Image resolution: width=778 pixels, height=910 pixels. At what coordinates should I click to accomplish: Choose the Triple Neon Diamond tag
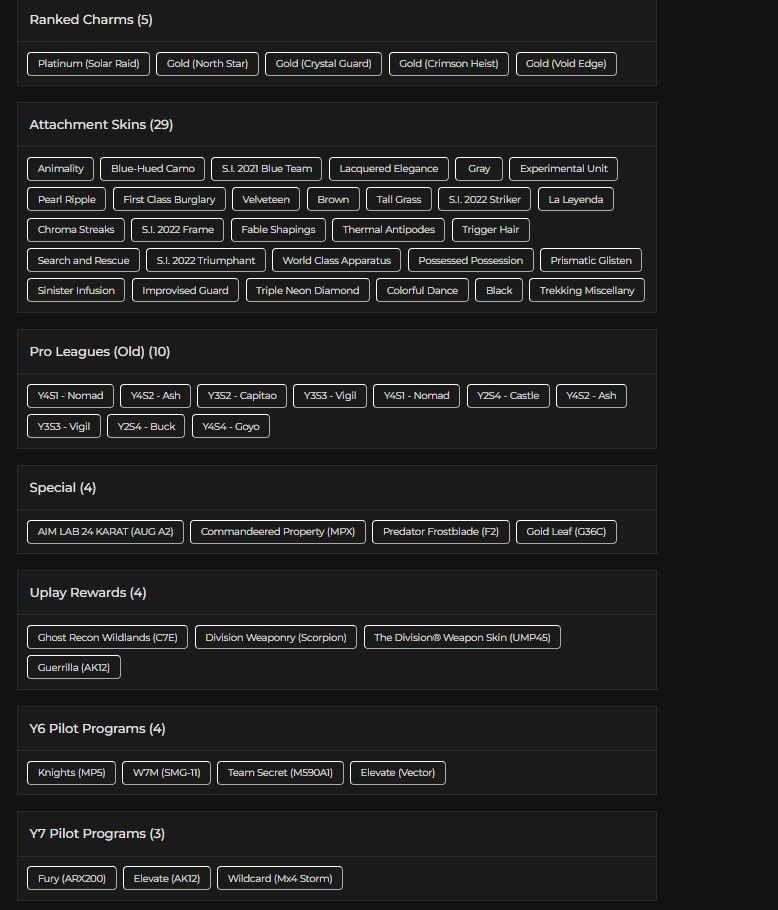coord(307,291)
